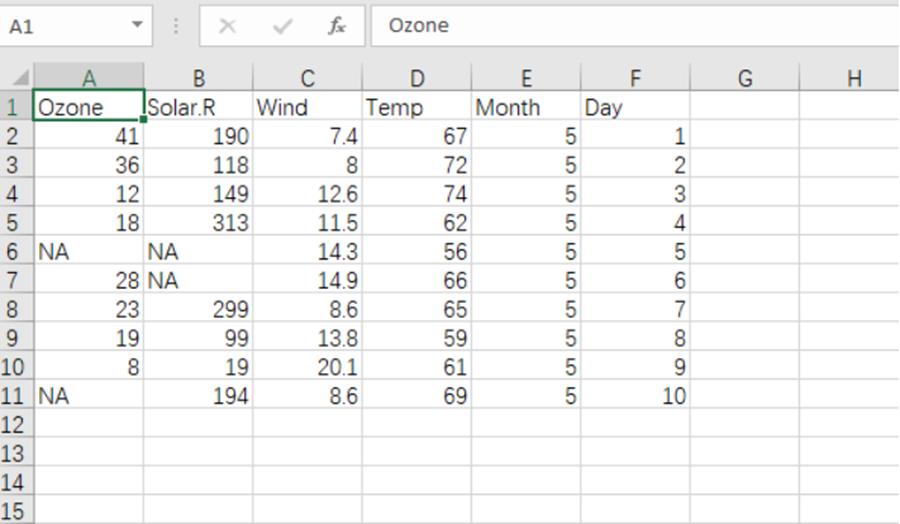The height and width of the screenshot is (524, 900).
Task: Click the Solar.R header cell
Action: point(198,107)
